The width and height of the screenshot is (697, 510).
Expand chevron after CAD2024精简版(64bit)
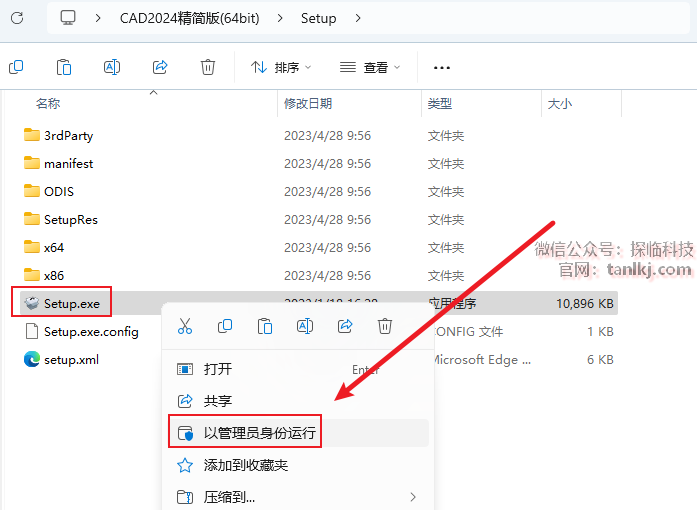pyautogui.click(x=280, y=18)
